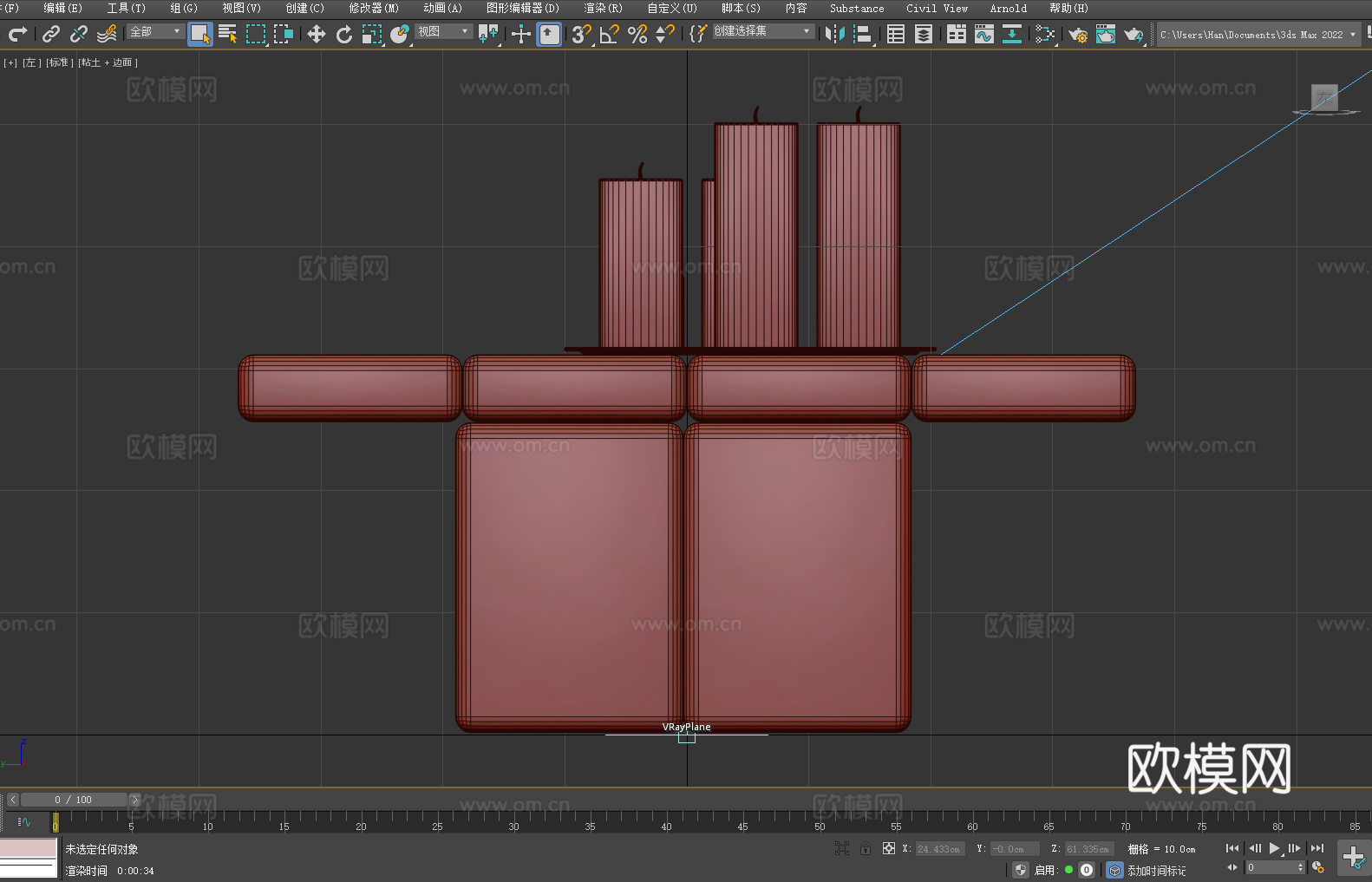The height and width of the screenshot is (882, 1372).
Task: Choose the Rectangular Selection Region tool
Action: pos(256,34)
